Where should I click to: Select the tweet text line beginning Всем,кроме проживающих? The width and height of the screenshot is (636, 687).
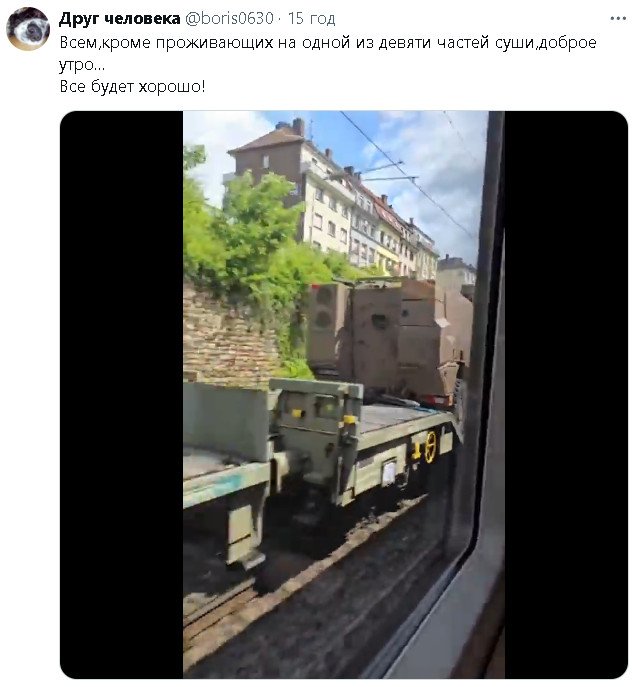pos(328,42)
